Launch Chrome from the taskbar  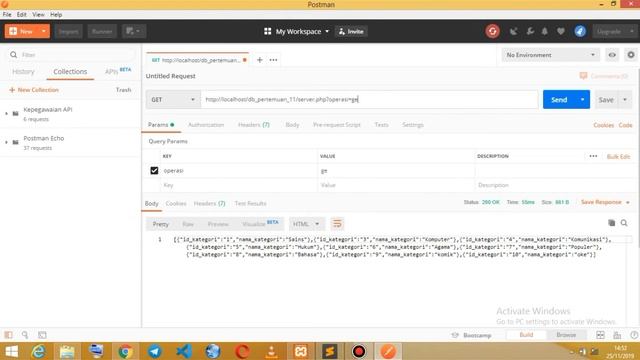coord(125,351)
